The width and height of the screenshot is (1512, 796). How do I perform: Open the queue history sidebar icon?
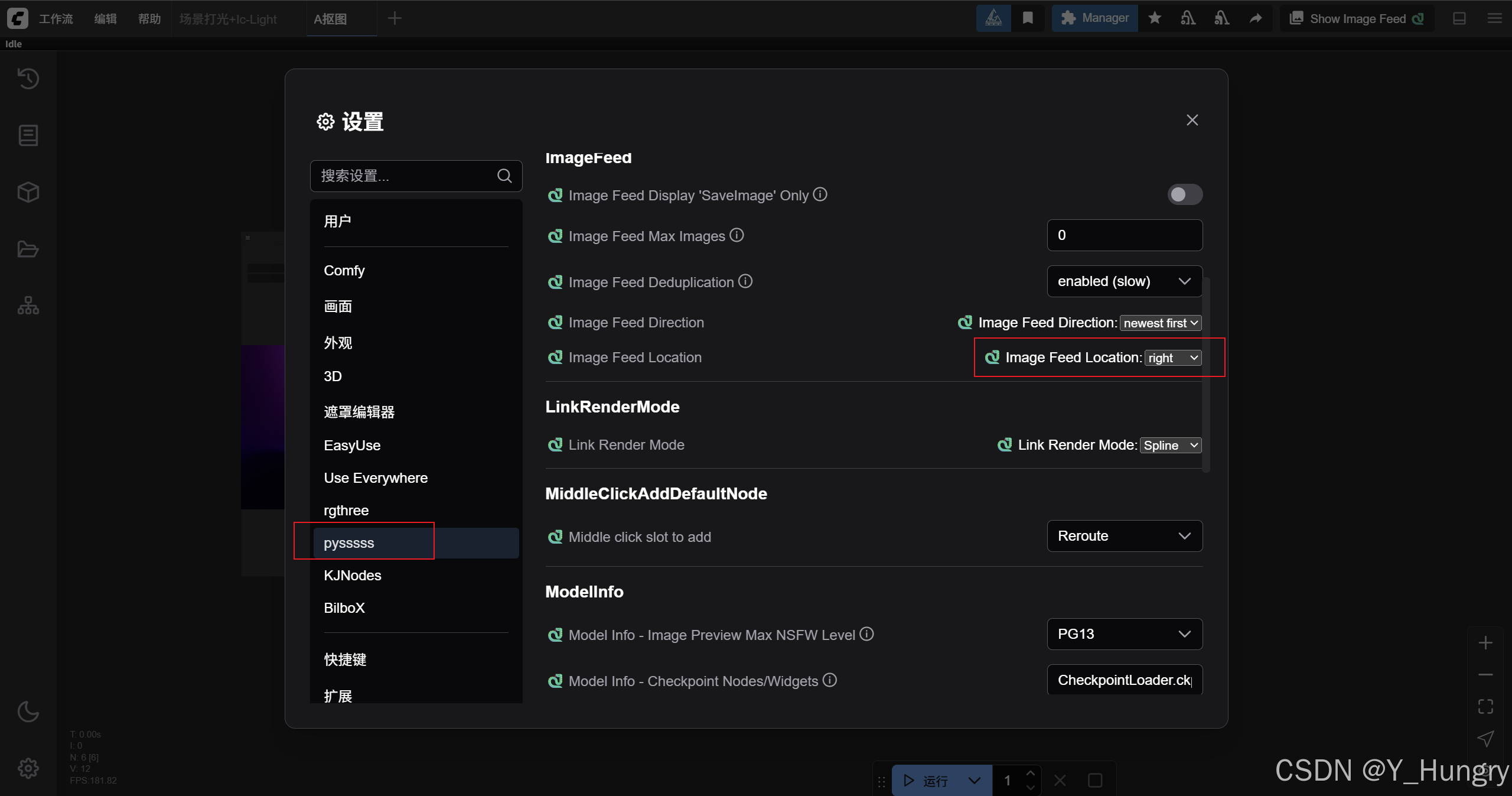(x=28, y=79)
